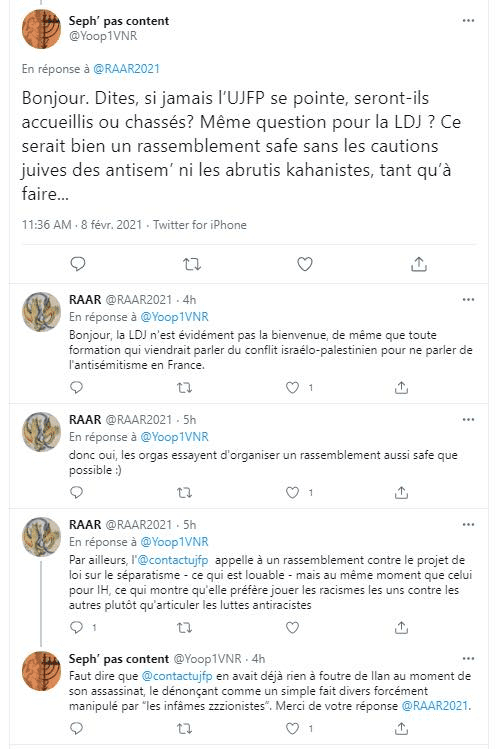
Task: Share the main tweet via share icon
Action: pos(419,264)
